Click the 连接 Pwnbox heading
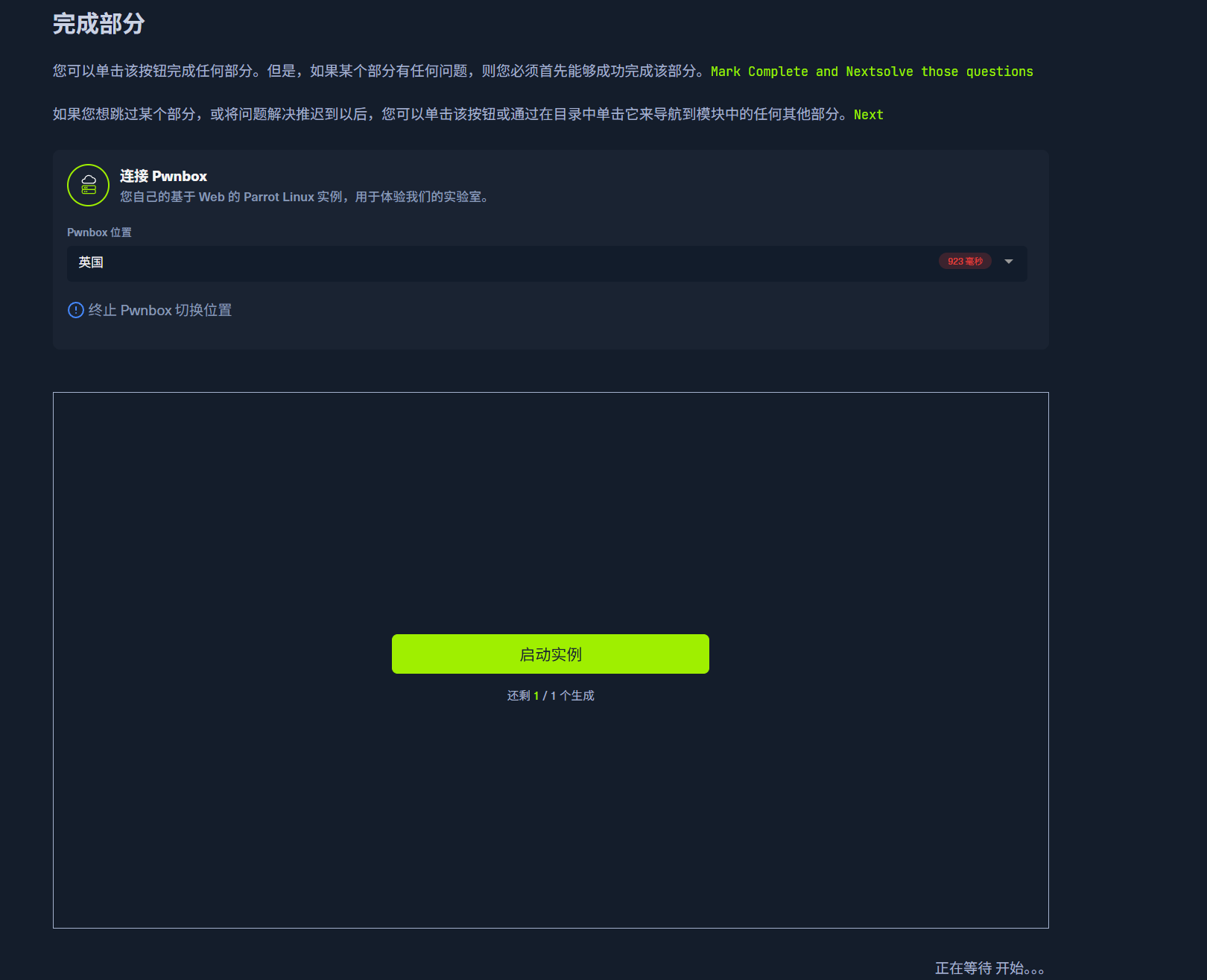Image resolution: width=1207 pixels, height=980 pixels. 163,176
